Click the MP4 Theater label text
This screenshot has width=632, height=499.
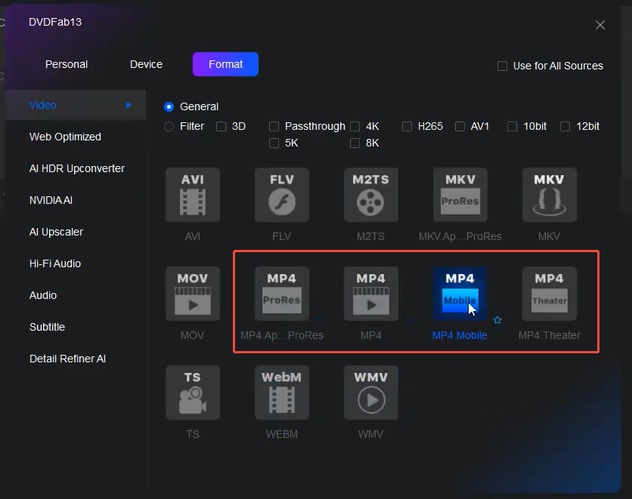tap(549, 335)
